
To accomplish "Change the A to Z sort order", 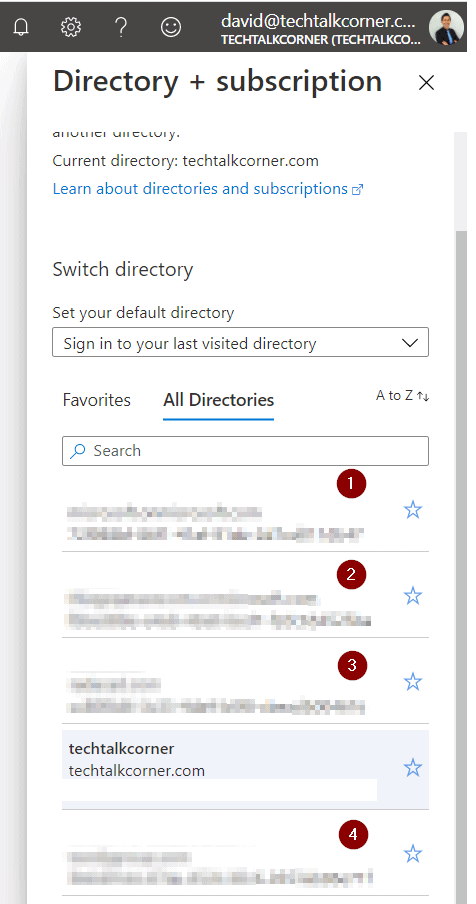I will tap(402, 396).
